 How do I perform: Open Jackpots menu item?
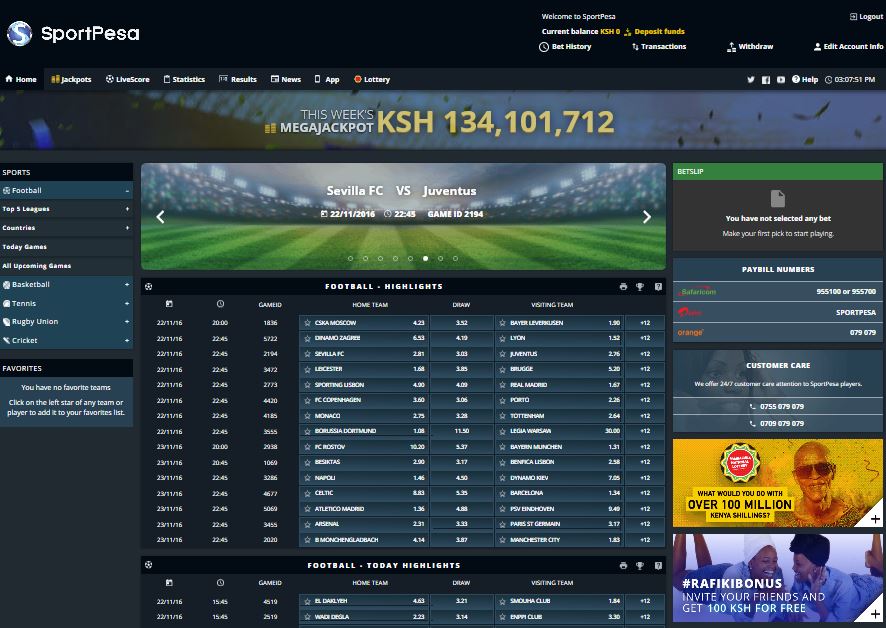(x=71, y=80)
